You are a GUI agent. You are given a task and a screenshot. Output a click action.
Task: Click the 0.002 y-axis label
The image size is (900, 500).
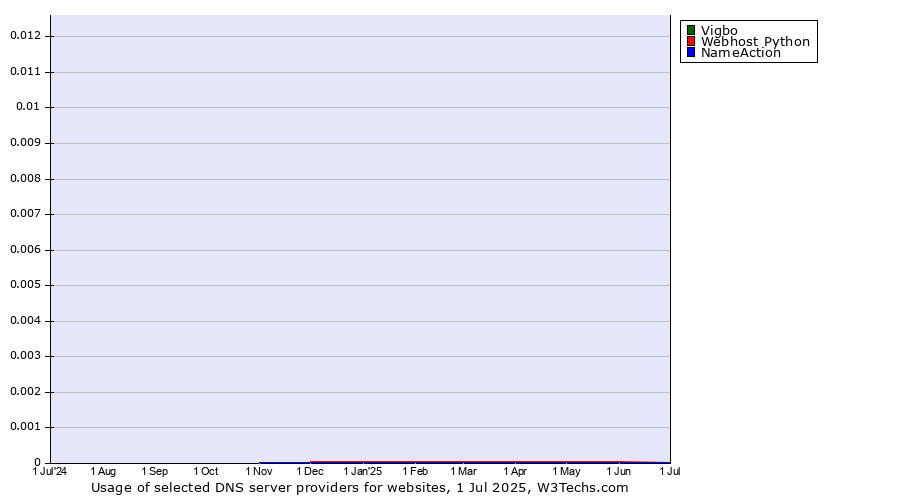pos(26,392)
